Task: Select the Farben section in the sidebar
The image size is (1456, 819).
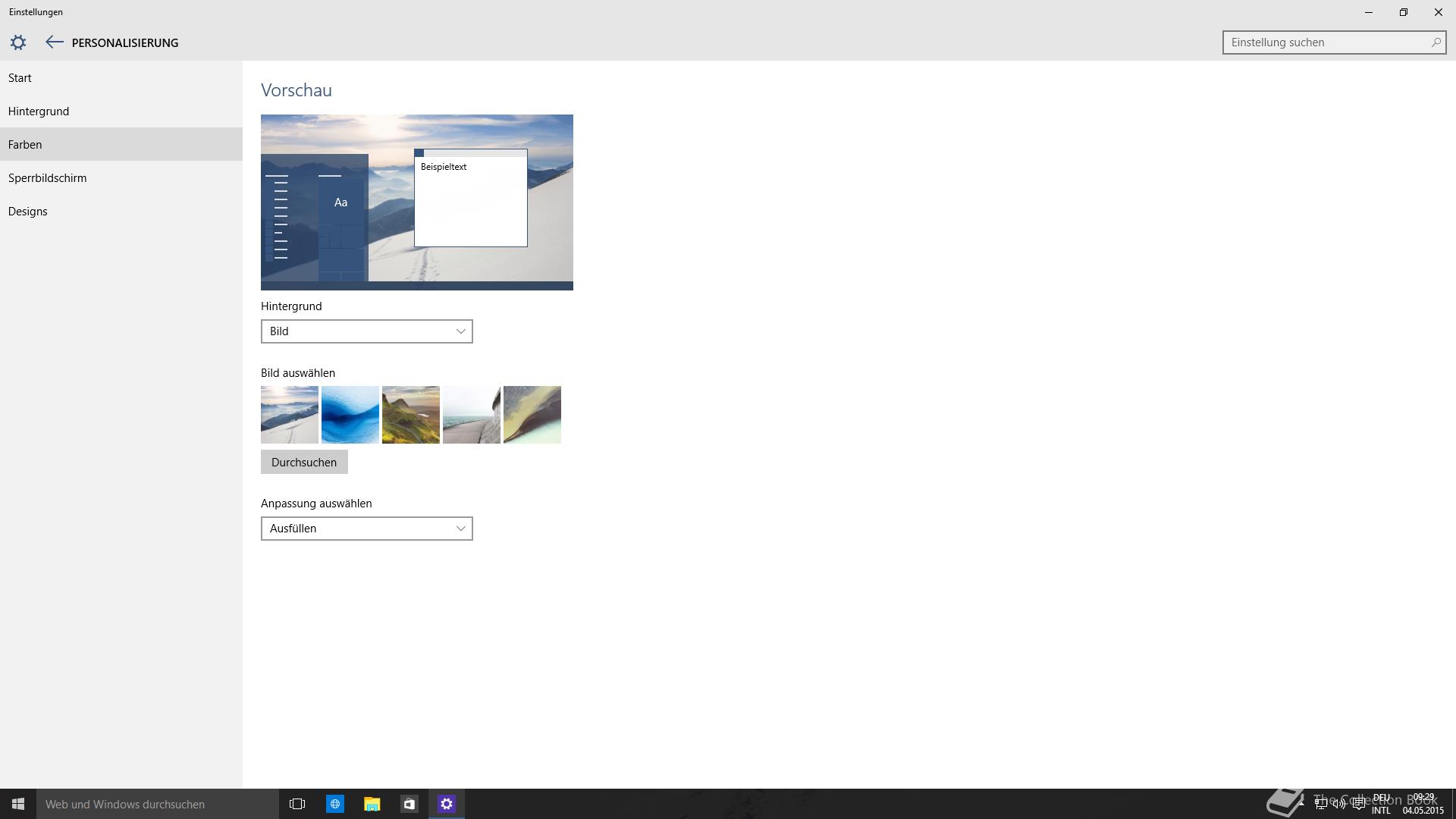Action: (x=121, y=144)
